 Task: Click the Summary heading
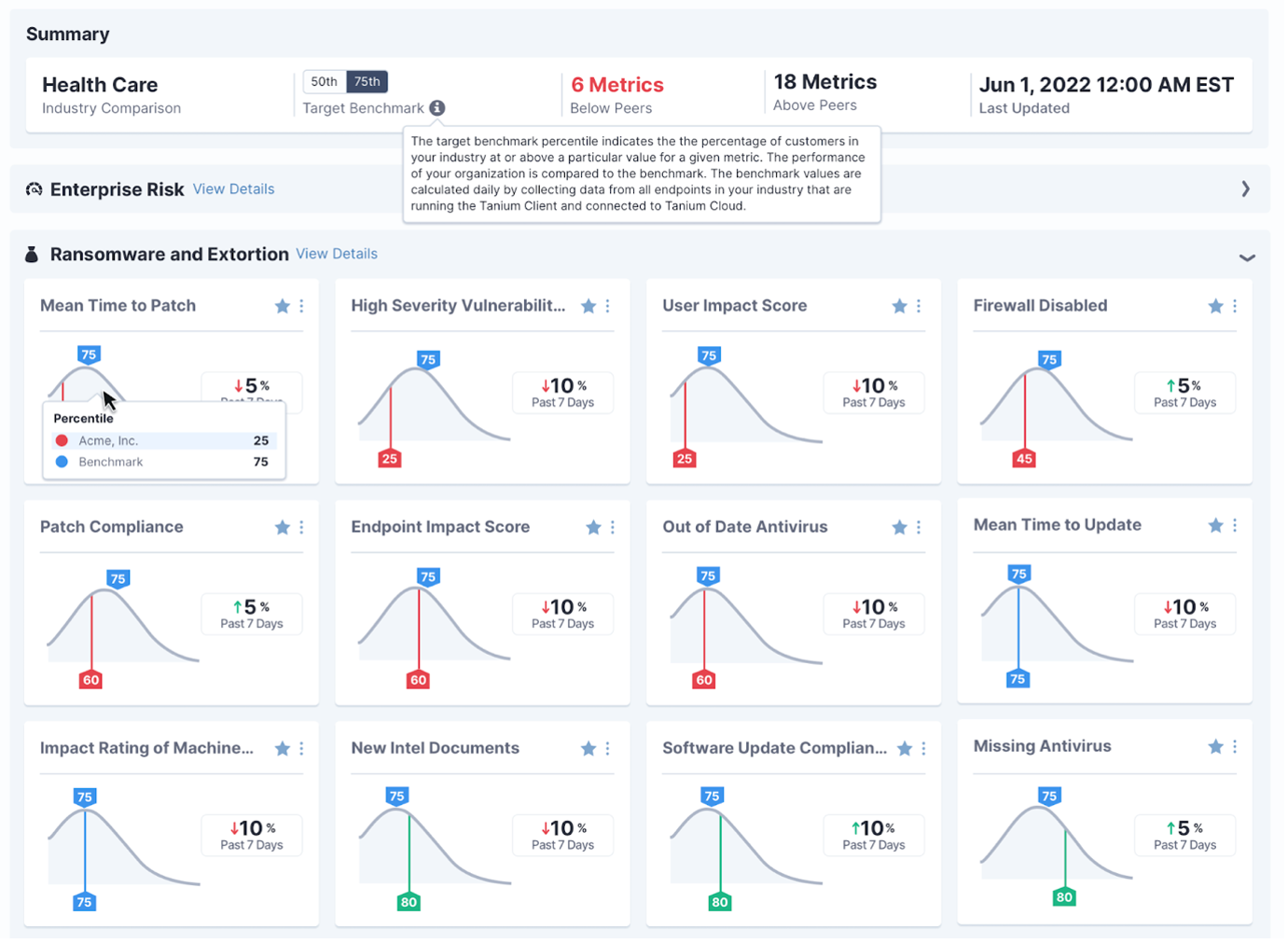68,35
